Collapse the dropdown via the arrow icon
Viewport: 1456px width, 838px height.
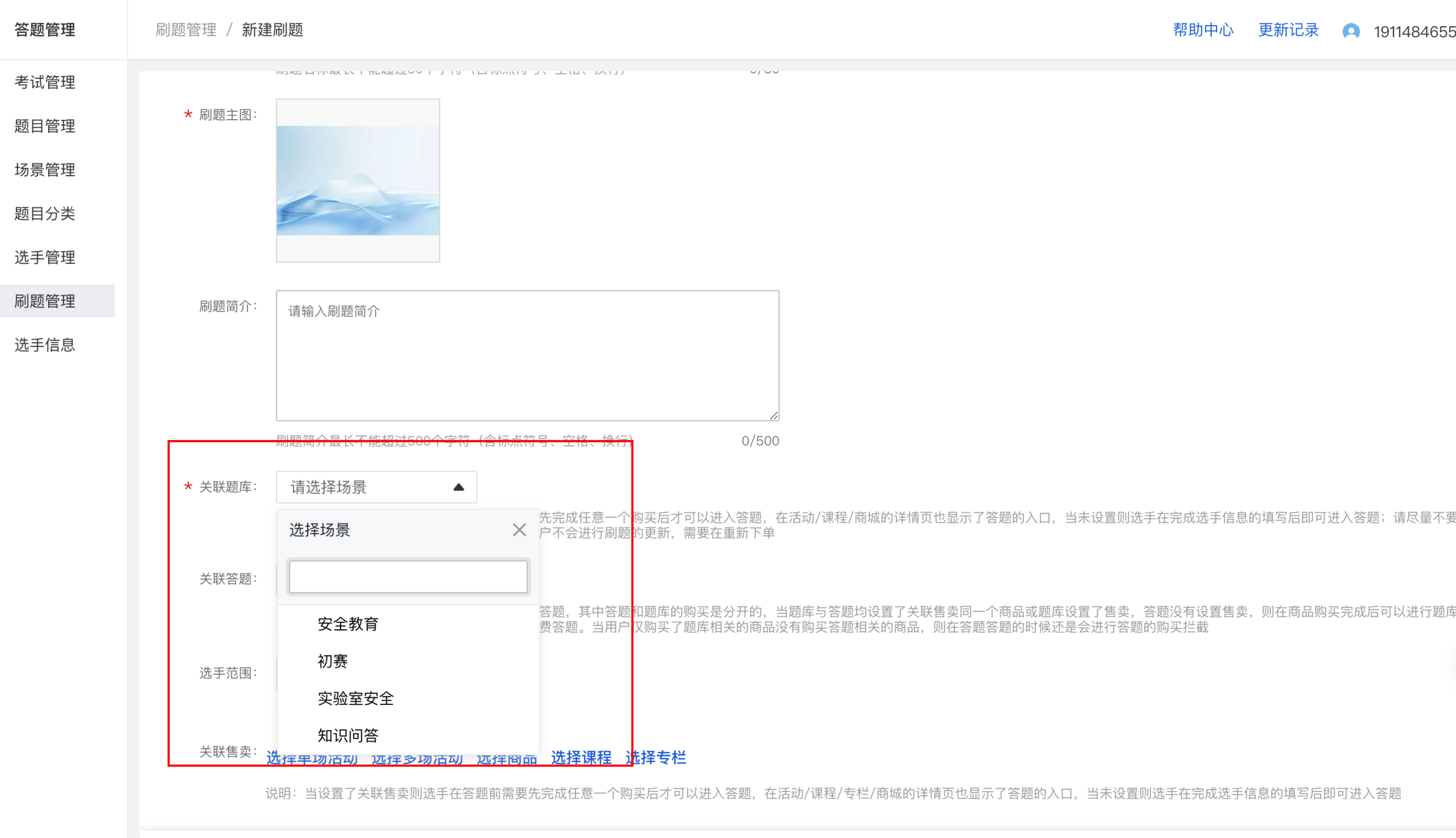tap(459, 488)
